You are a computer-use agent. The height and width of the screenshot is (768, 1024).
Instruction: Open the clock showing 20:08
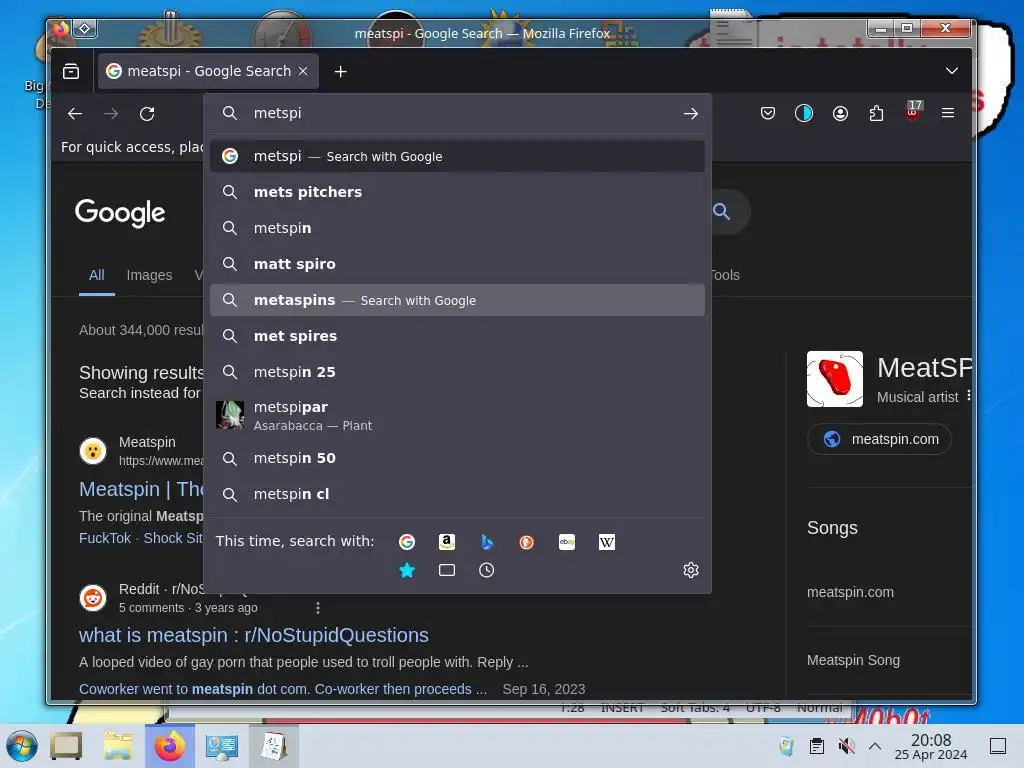coord(931,746)
